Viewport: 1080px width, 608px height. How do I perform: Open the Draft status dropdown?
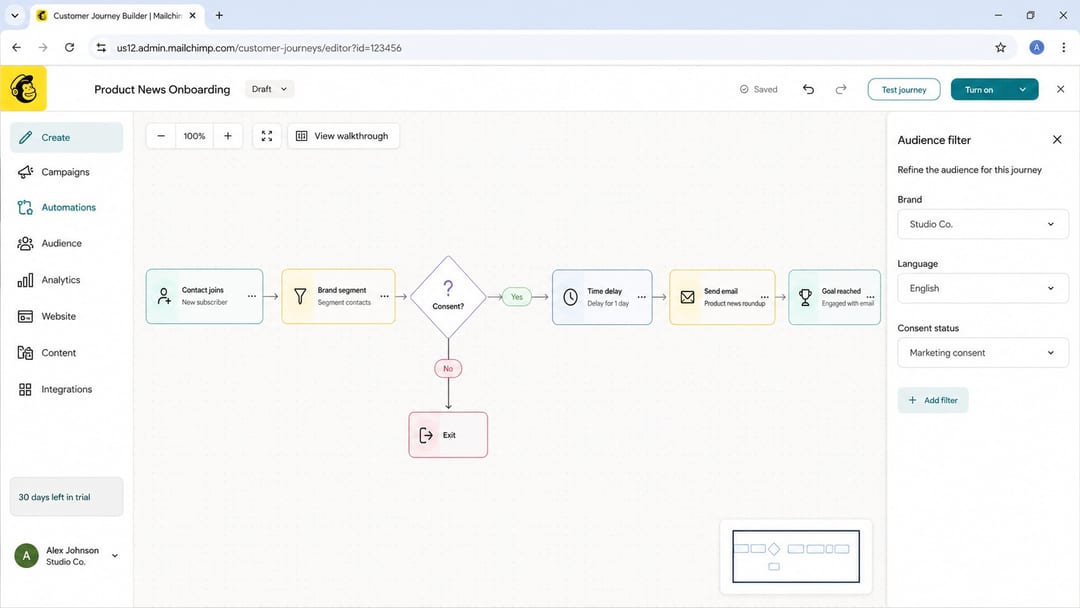[269, 89]
